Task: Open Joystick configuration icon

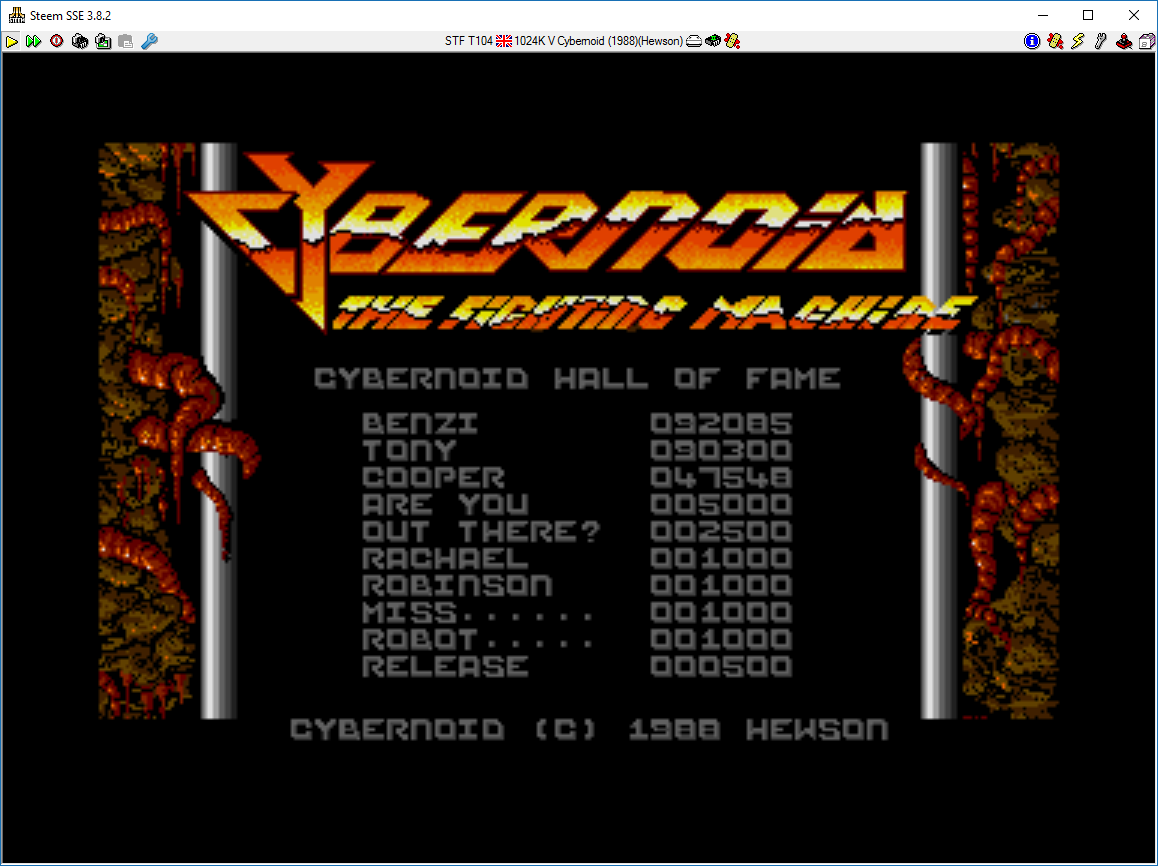Action: click(x=1124, y=41)
